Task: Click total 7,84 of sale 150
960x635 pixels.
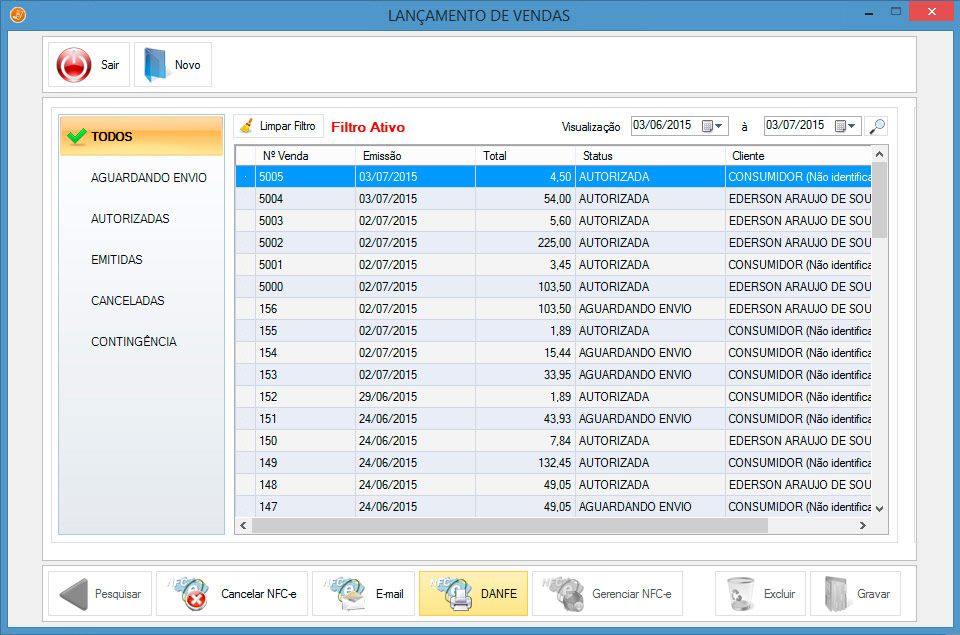Action: [560, 441]
